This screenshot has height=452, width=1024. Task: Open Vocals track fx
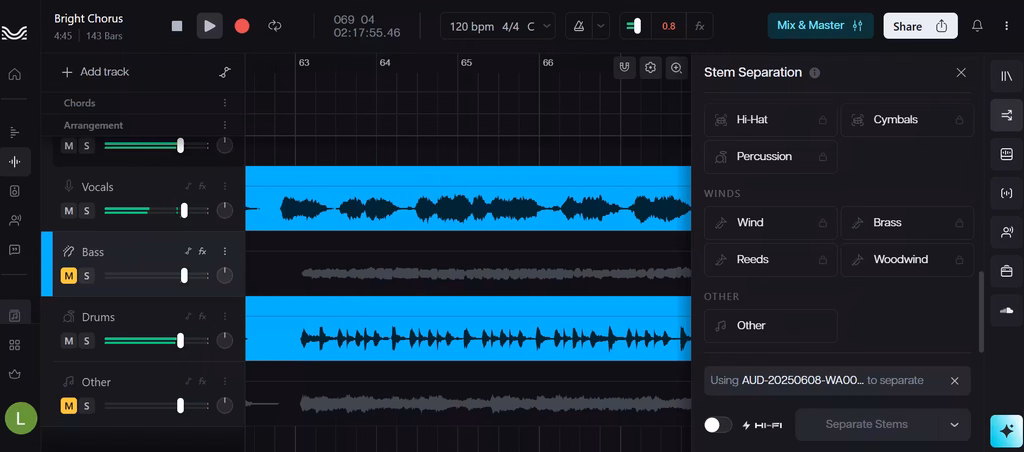202,186
